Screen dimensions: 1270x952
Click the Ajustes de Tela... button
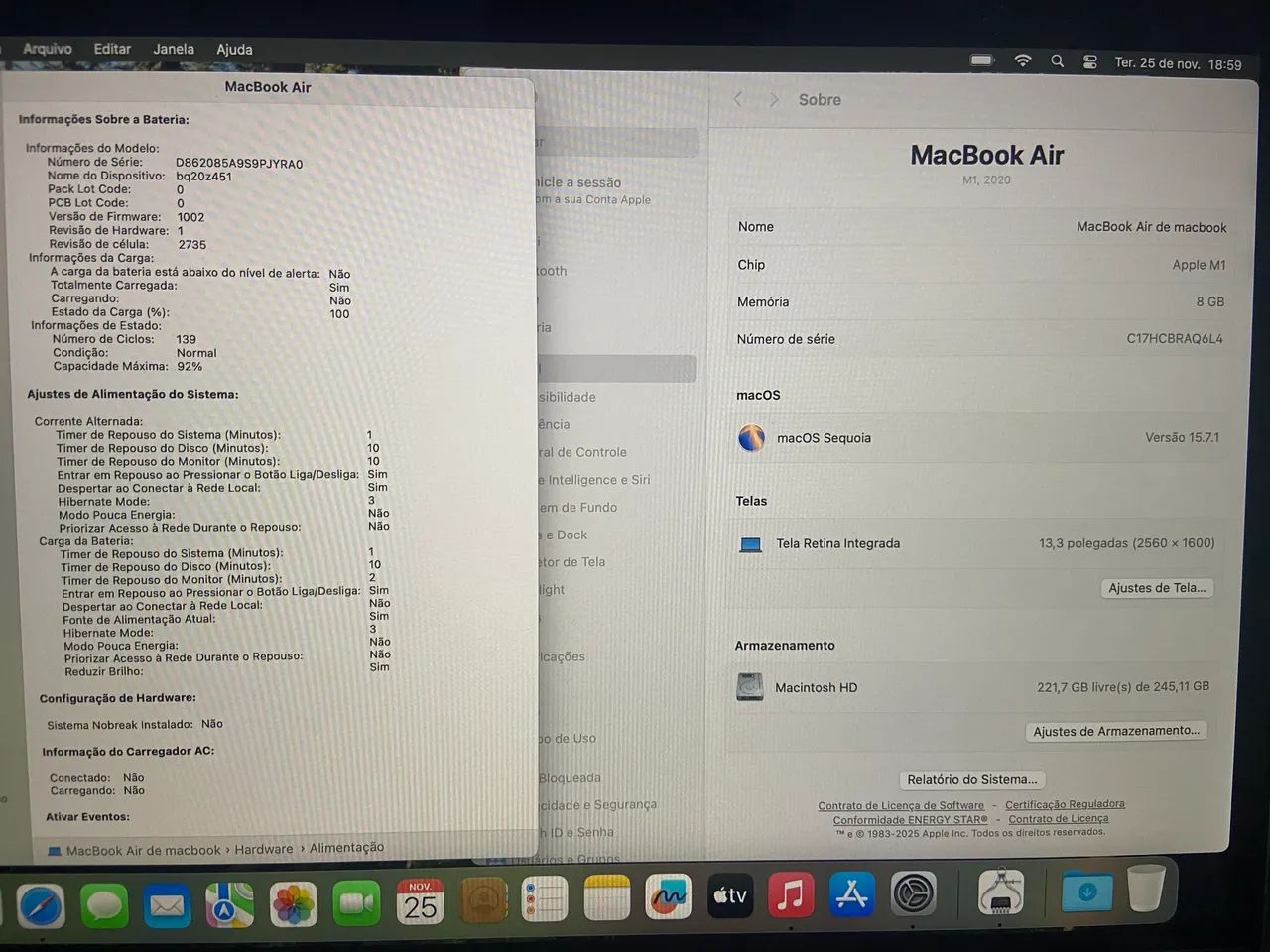pos(1157,588)
